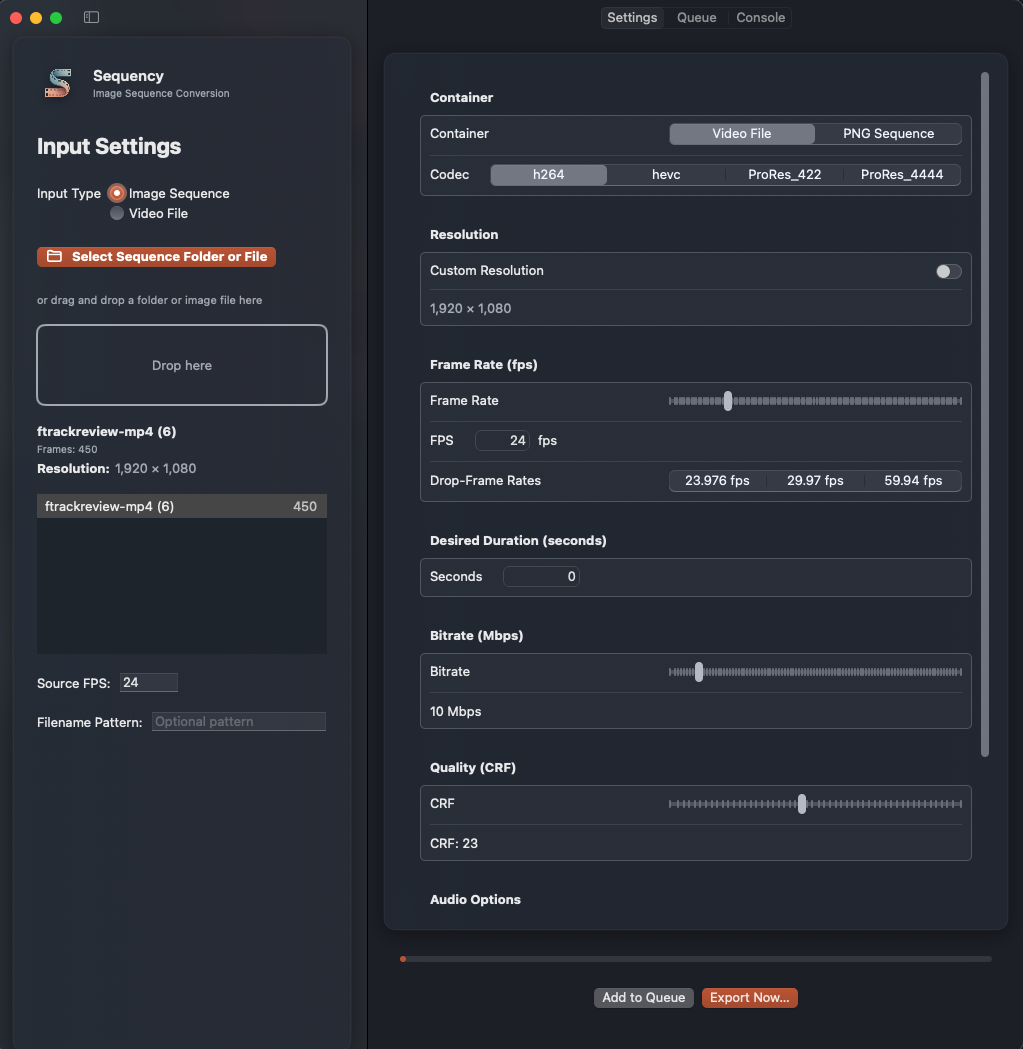Click the Input Settings heading
Image resolution: width=1023 pixels, height=1049 pixels.
(109, 147)
